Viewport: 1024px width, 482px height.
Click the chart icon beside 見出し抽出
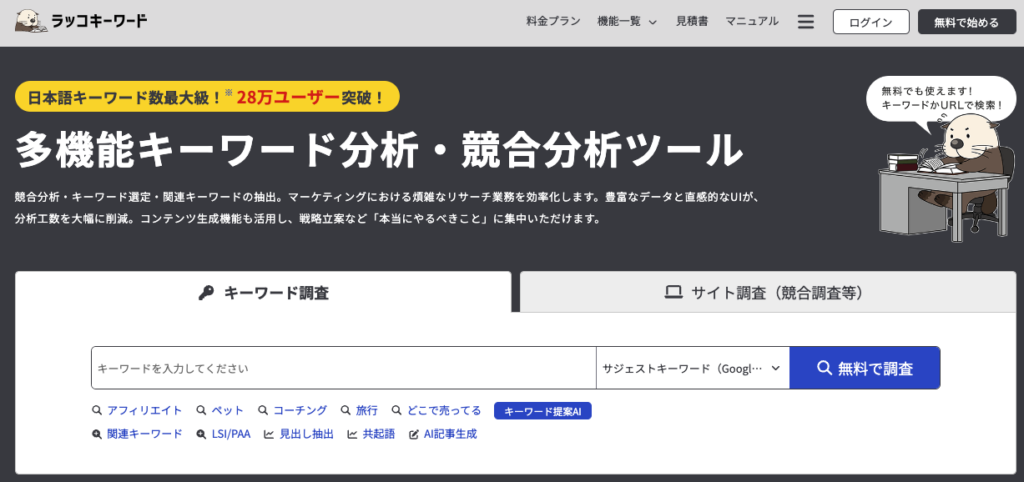click(x=269, y=435)
